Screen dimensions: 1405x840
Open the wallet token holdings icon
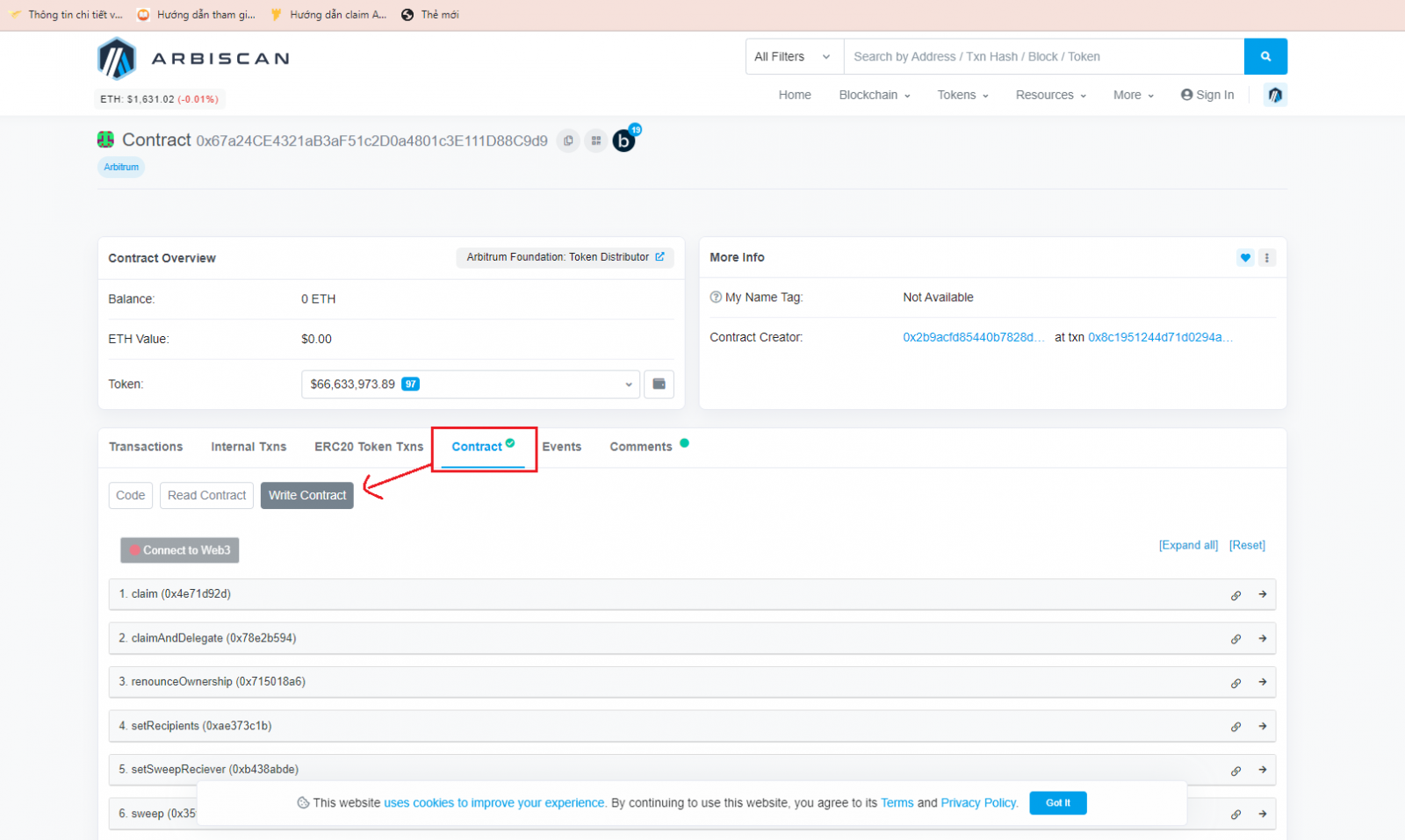[x=659, y=384]
